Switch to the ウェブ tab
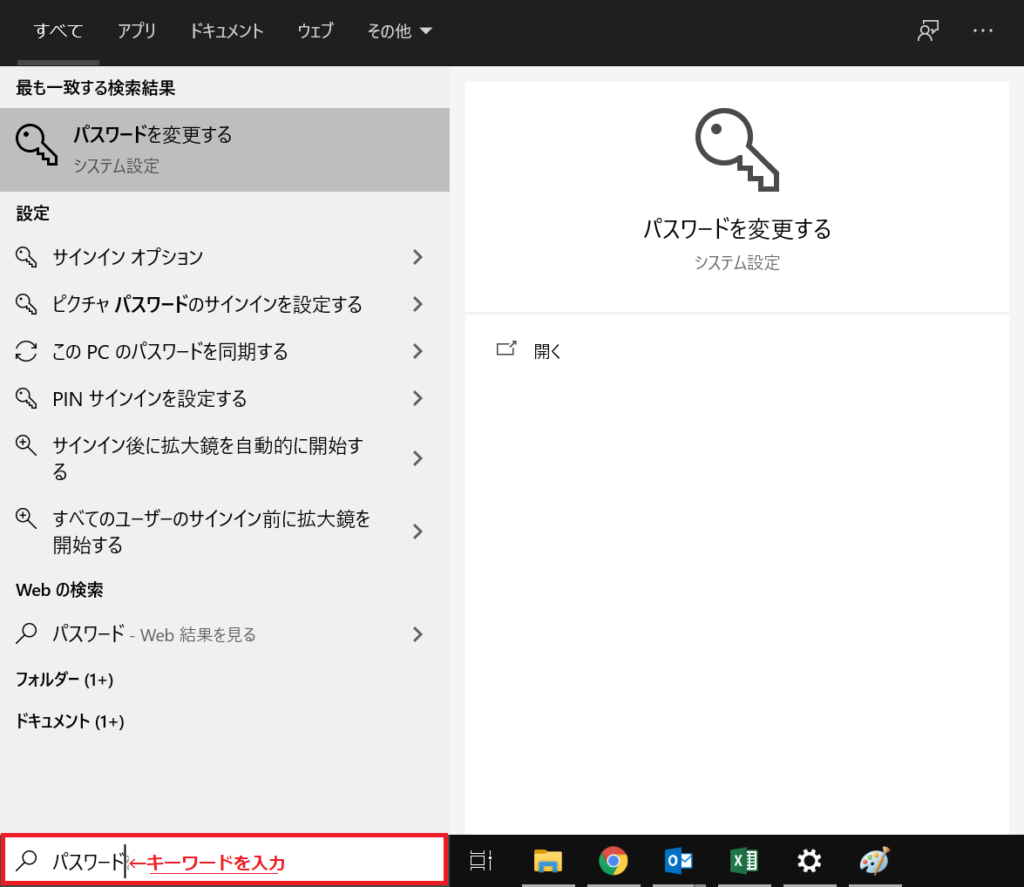Screen dimensions: 1024x887 [315, 31]
